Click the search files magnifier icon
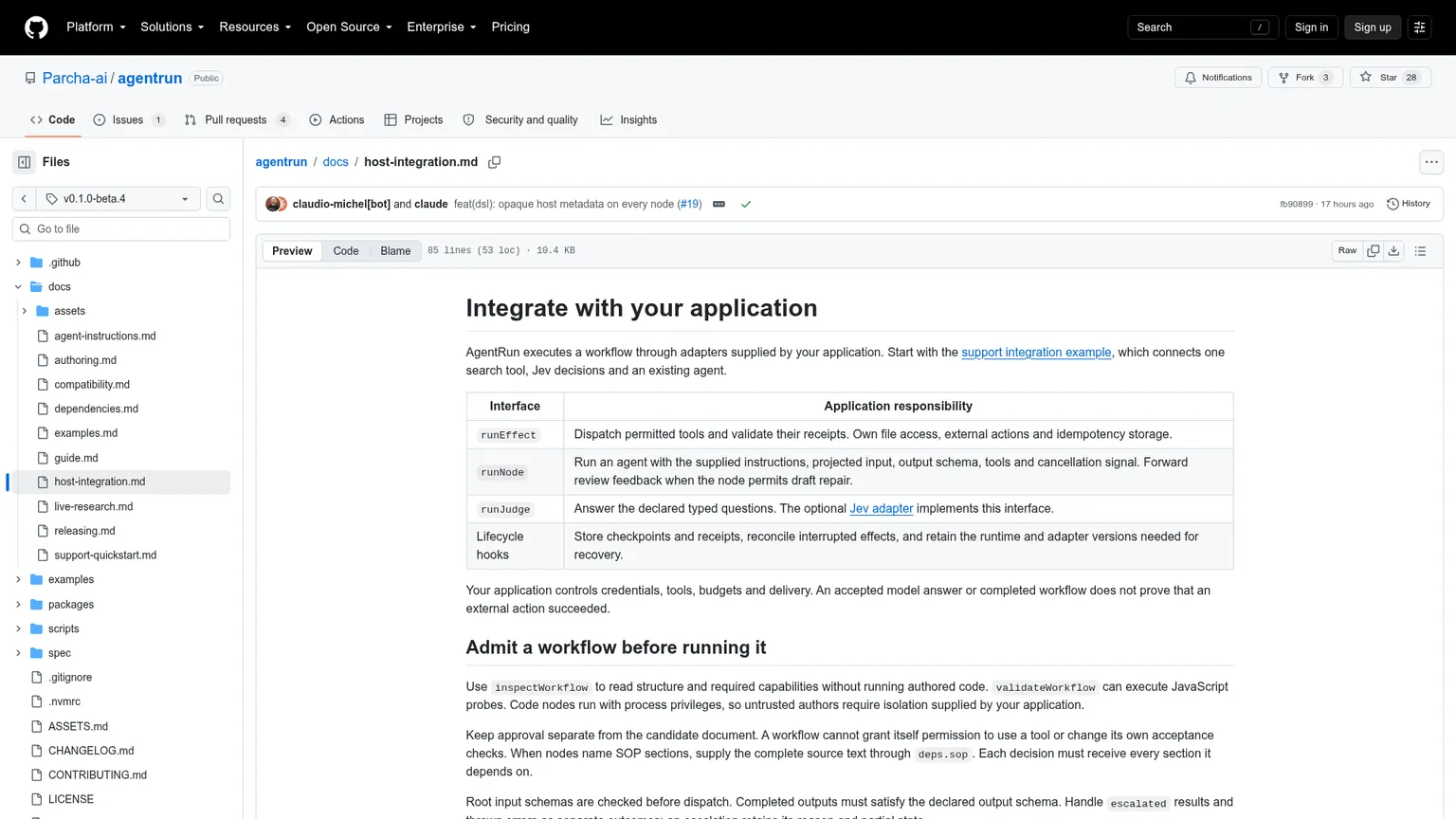Viewport: 1456px width, 819px height. pos(218,199)
